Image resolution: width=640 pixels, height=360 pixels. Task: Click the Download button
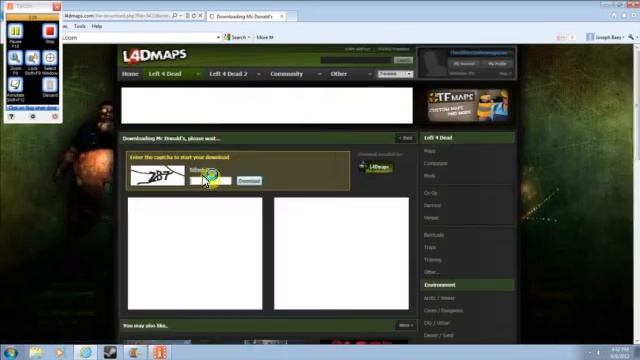coord(249,181)
